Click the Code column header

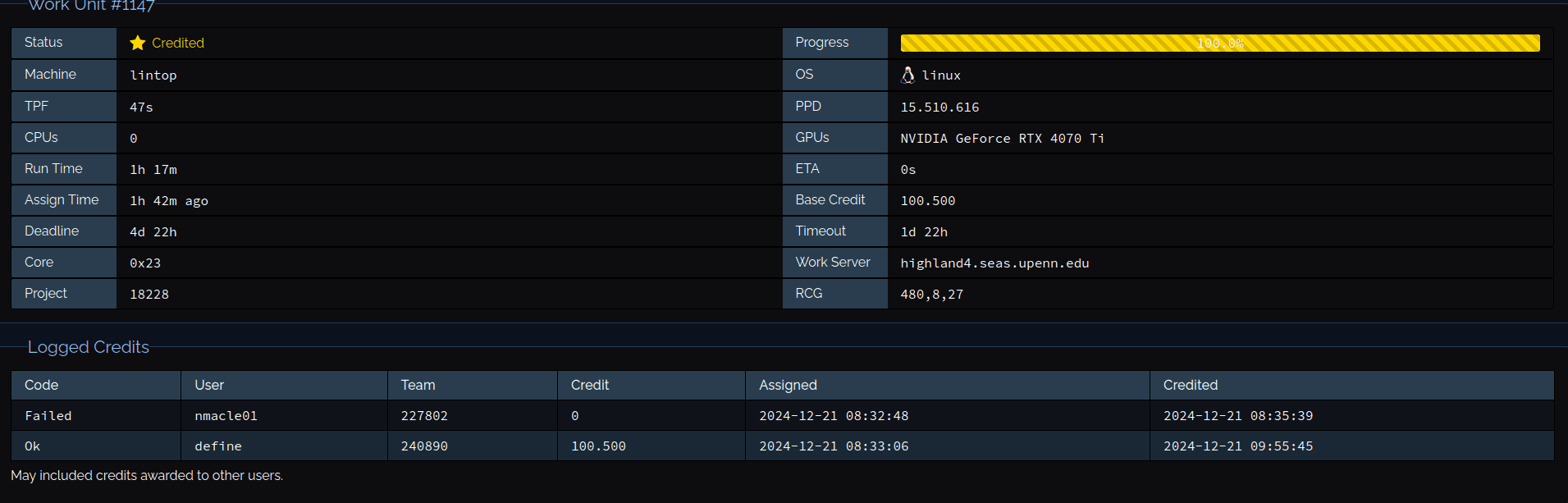(x=42, y=385)
